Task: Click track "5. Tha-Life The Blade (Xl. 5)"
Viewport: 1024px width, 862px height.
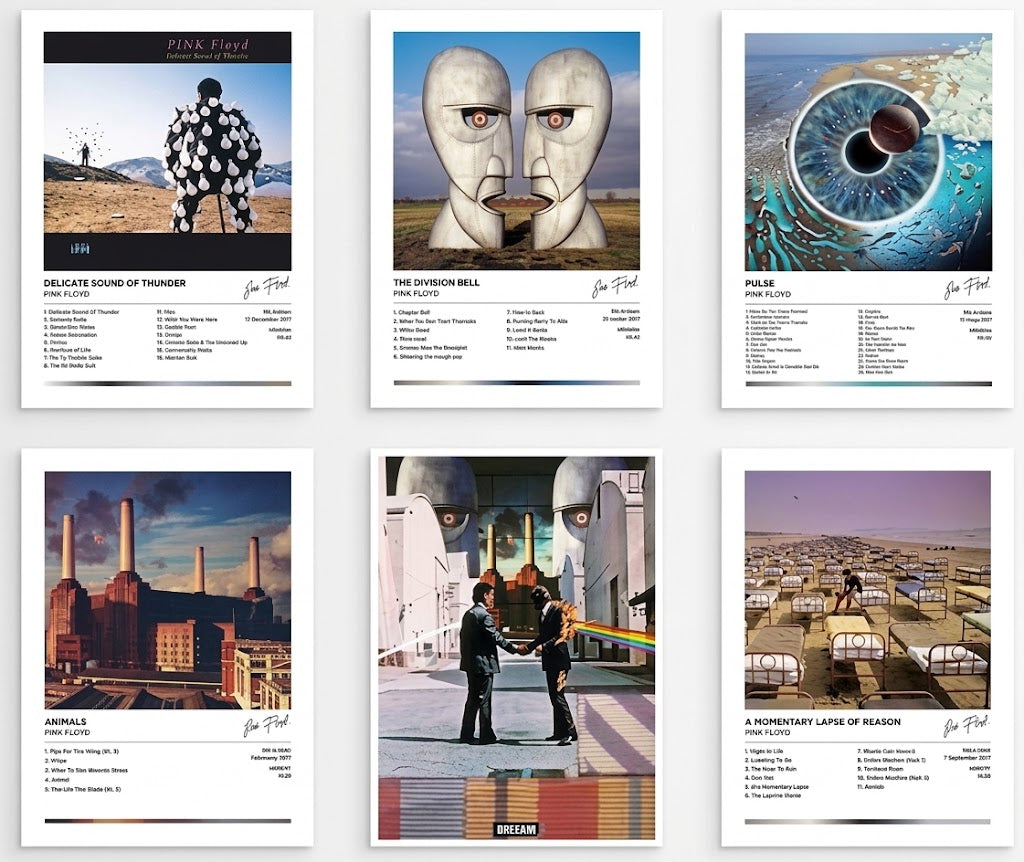Action: (x=82, y=790)
